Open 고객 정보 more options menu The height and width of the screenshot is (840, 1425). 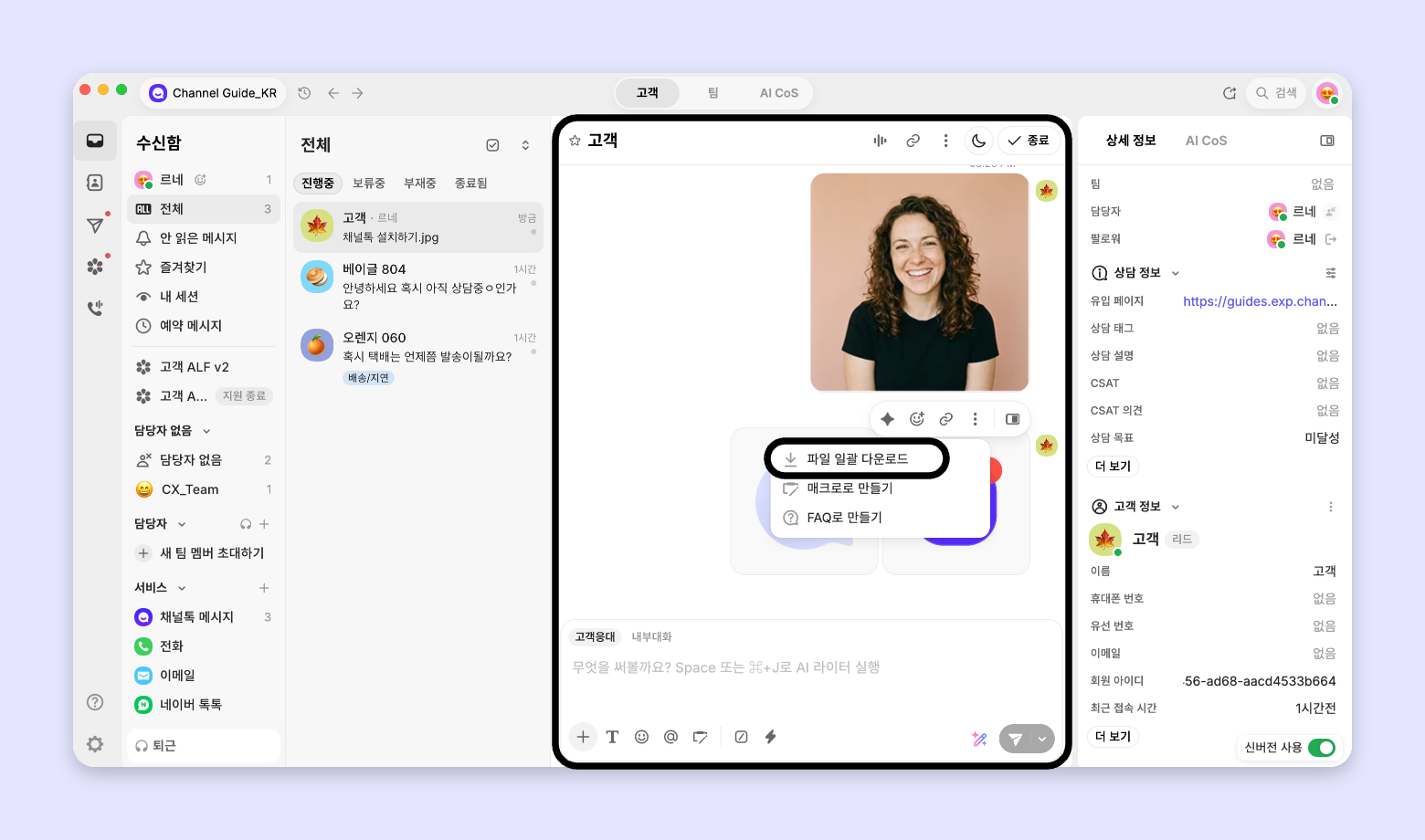pyautogui.click(x=1331, y=507)
